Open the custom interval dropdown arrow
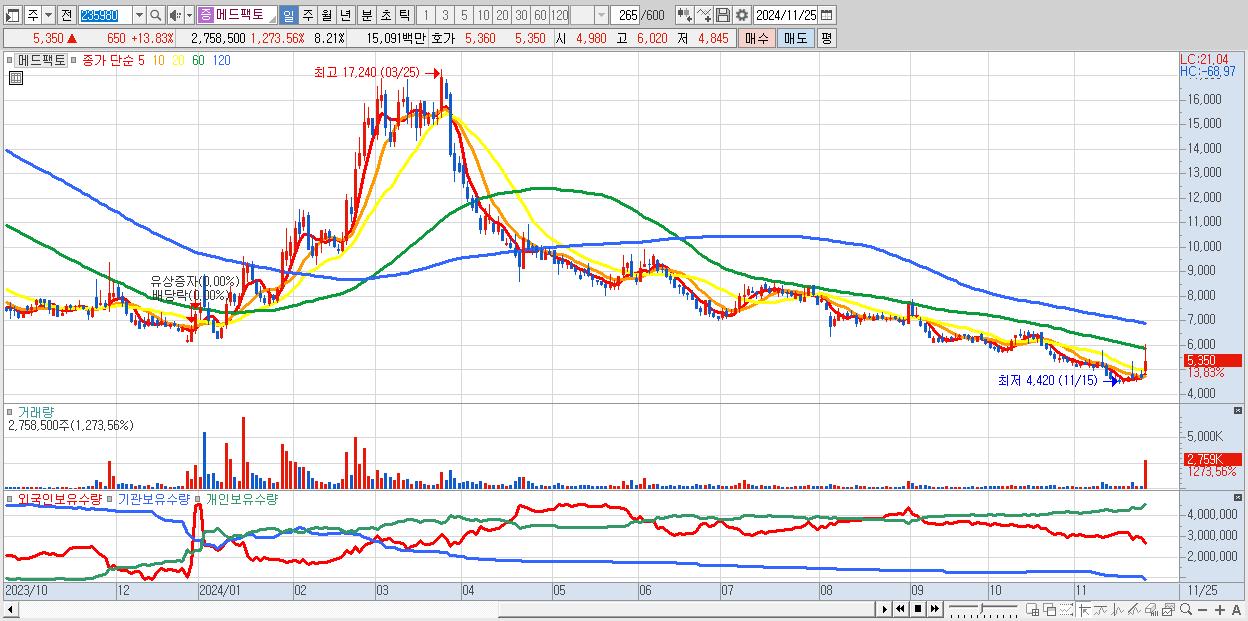 [x=601, y=15]
